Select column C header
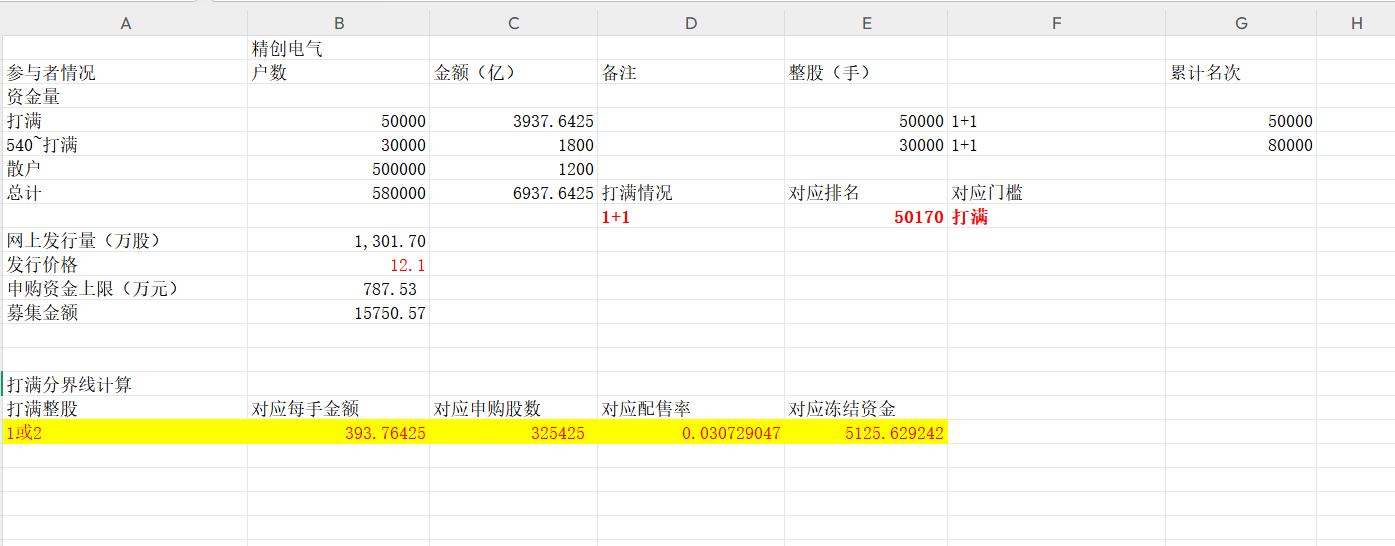The image size is (1395, 546). 513,23
